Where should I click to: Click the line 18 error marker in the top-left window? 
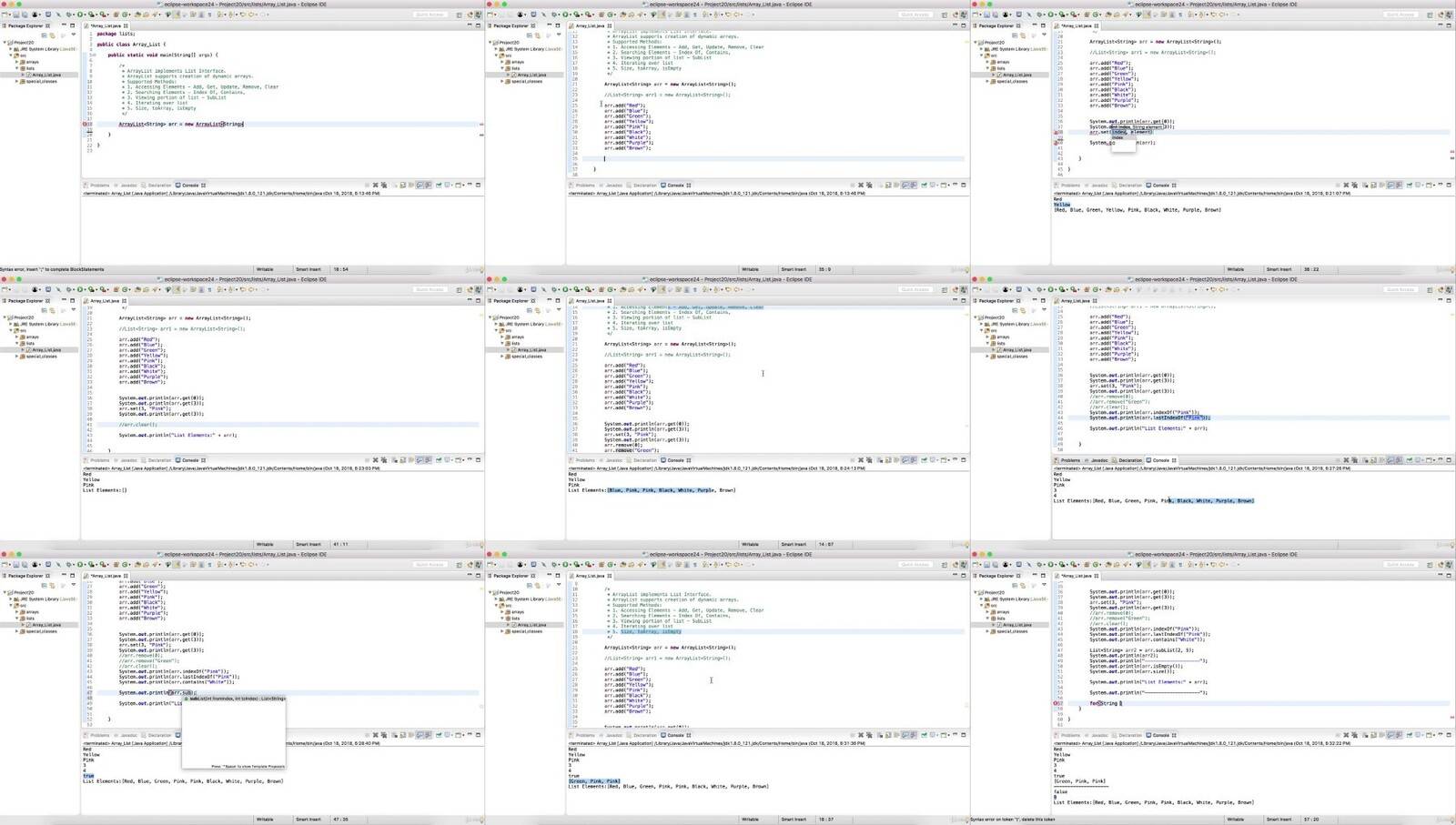[x=85, y=124]
